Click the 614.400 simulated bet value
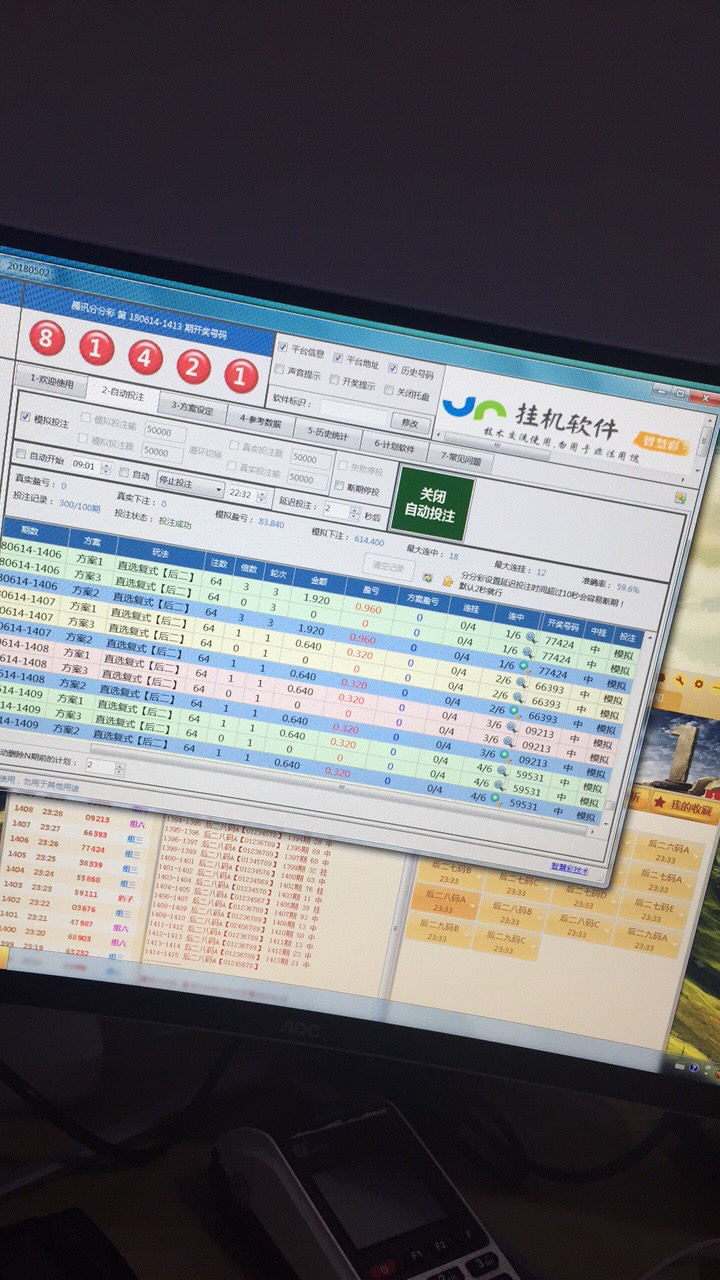 pyautogui.click(x=368, y=541)
